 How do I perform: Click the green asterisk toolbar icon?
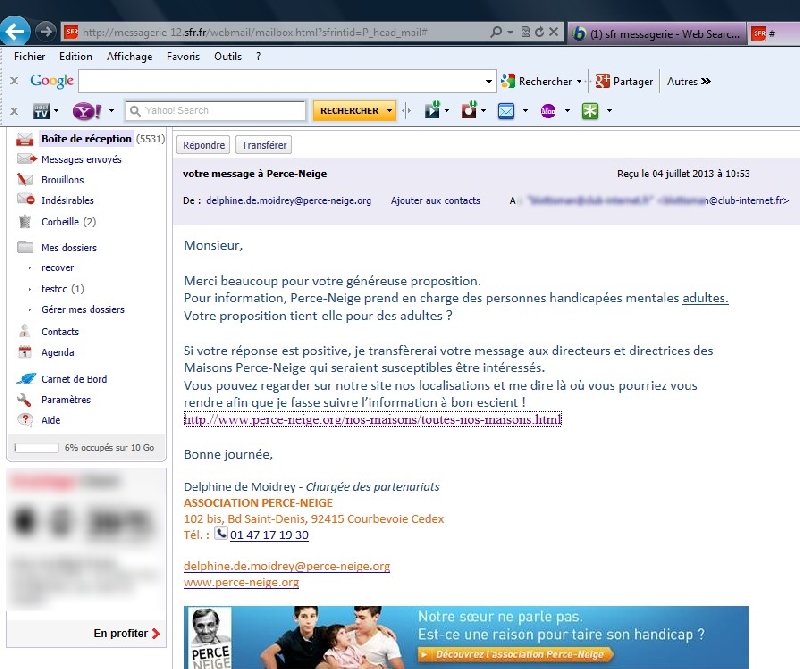point(590,111)
